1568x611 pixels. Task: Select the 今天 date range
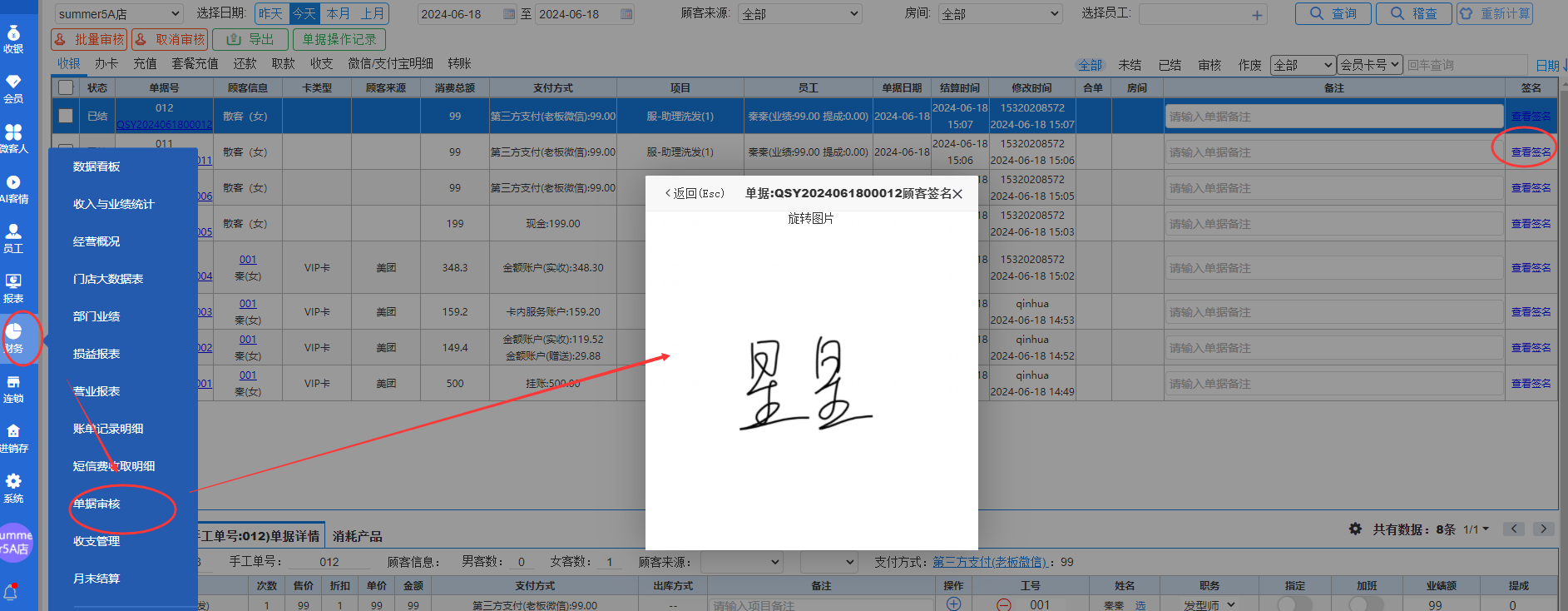pos(304,14)
